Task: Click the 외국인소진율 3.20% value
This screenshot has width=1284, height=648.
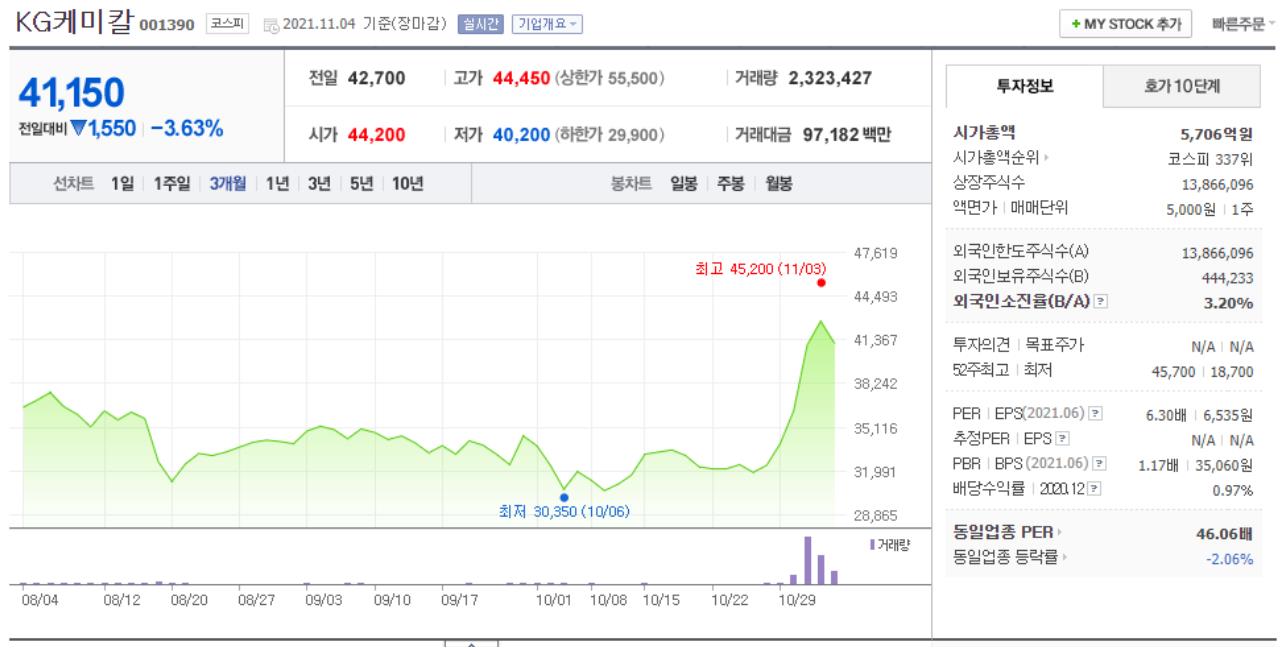Action: point(1228,302)
